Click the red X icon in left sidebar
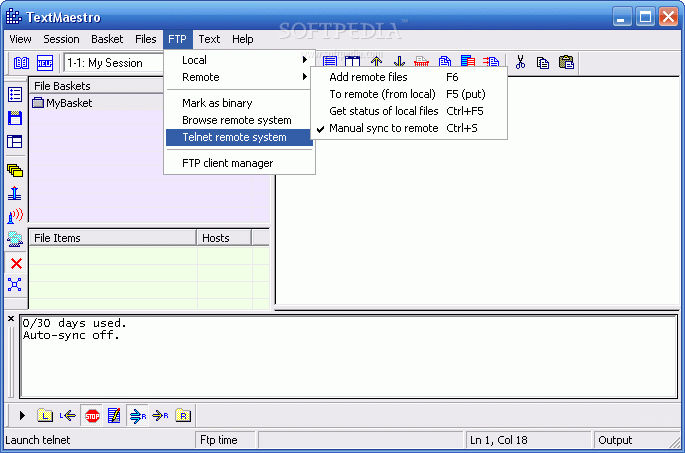 click(x=17, y=263)
